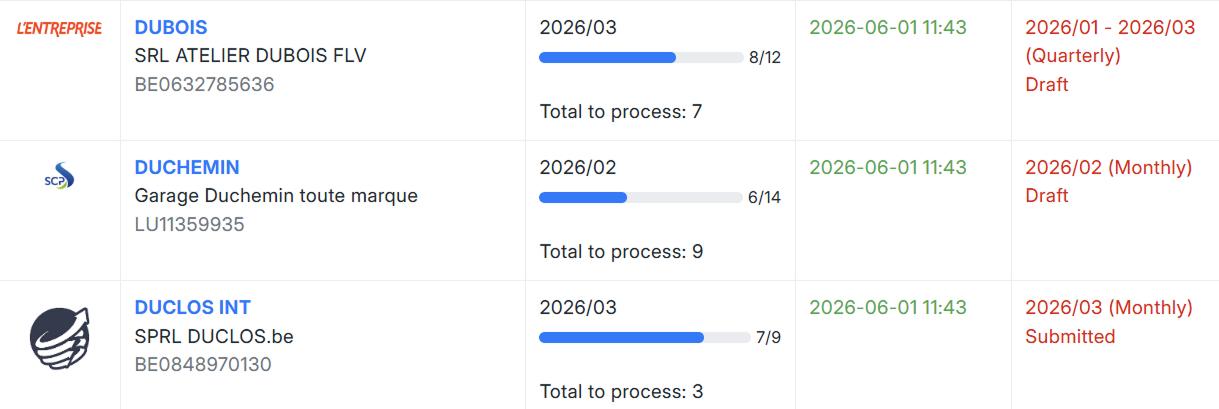Select the Draft status for Duchemin monthly
1219x409 pixels.
click(x=1047, y=196)
